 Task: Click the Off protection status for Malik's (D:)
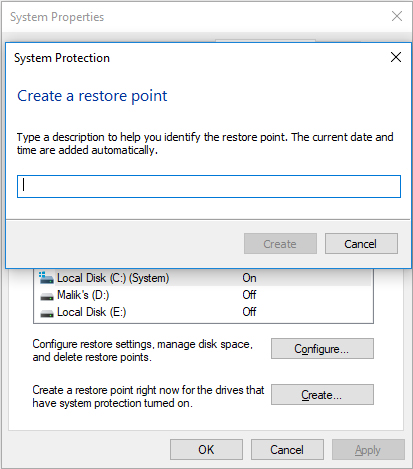pos(249,295)
